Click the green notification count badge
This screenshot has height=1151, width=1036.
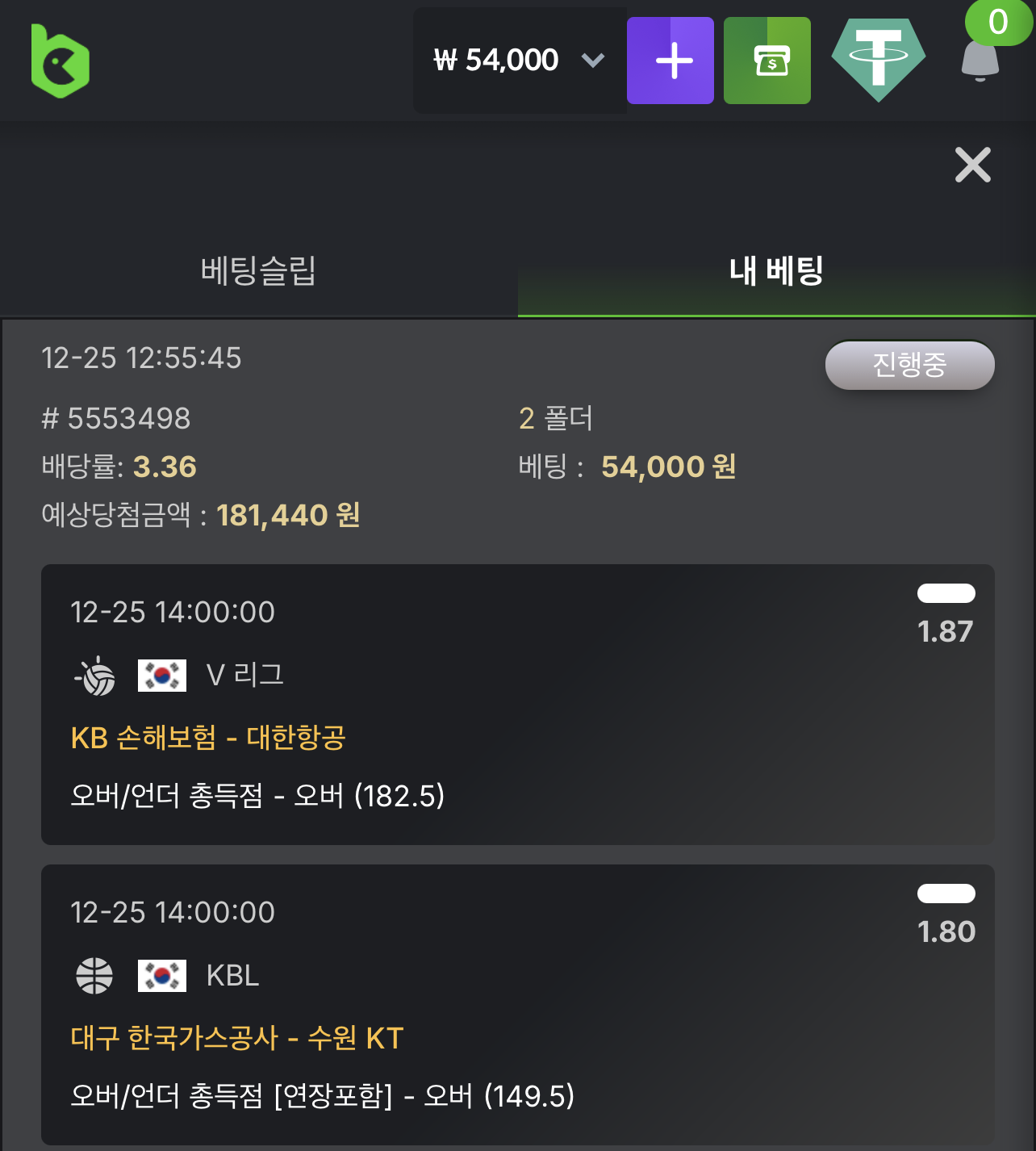coord(997,22)
